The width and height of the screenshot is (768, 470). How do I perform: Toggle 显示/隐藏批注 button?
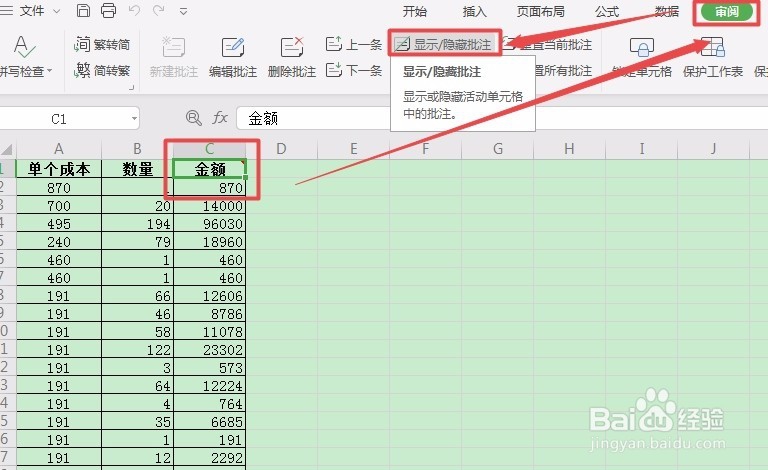[x=445, y=45]
